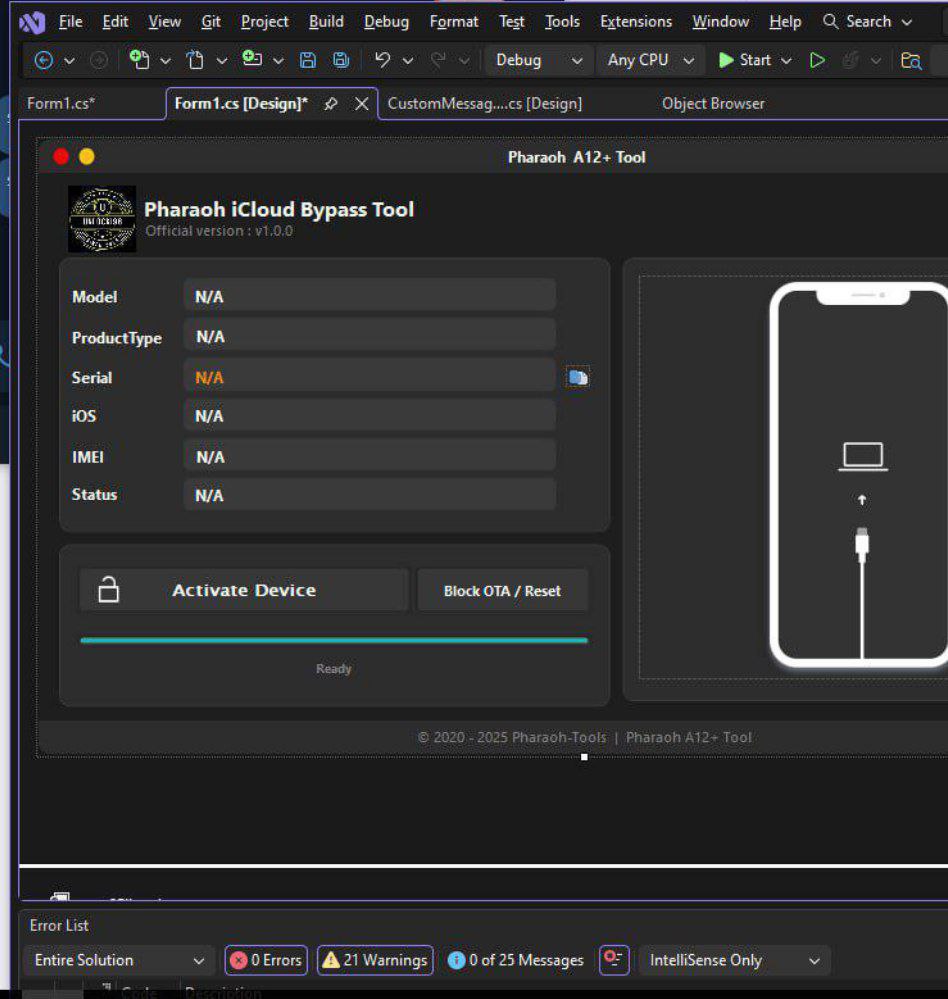Toggle the 21 Warnings filter
The height and width of the screenshot is (999, 948).
coord(375,960)
